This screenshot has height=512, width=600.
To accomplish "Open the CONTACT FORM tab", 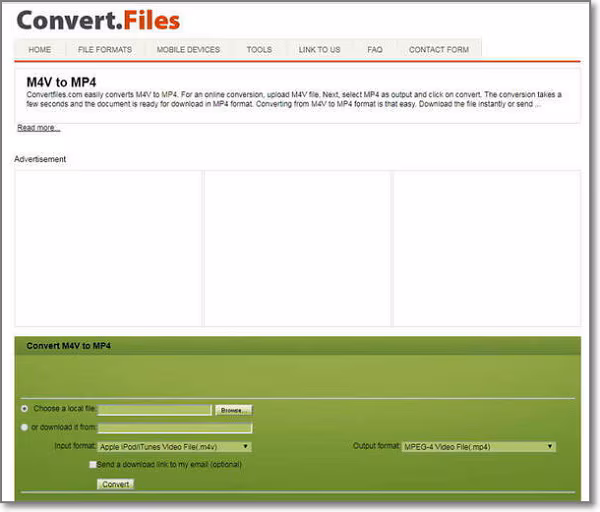I will click(x=439, y=49).
